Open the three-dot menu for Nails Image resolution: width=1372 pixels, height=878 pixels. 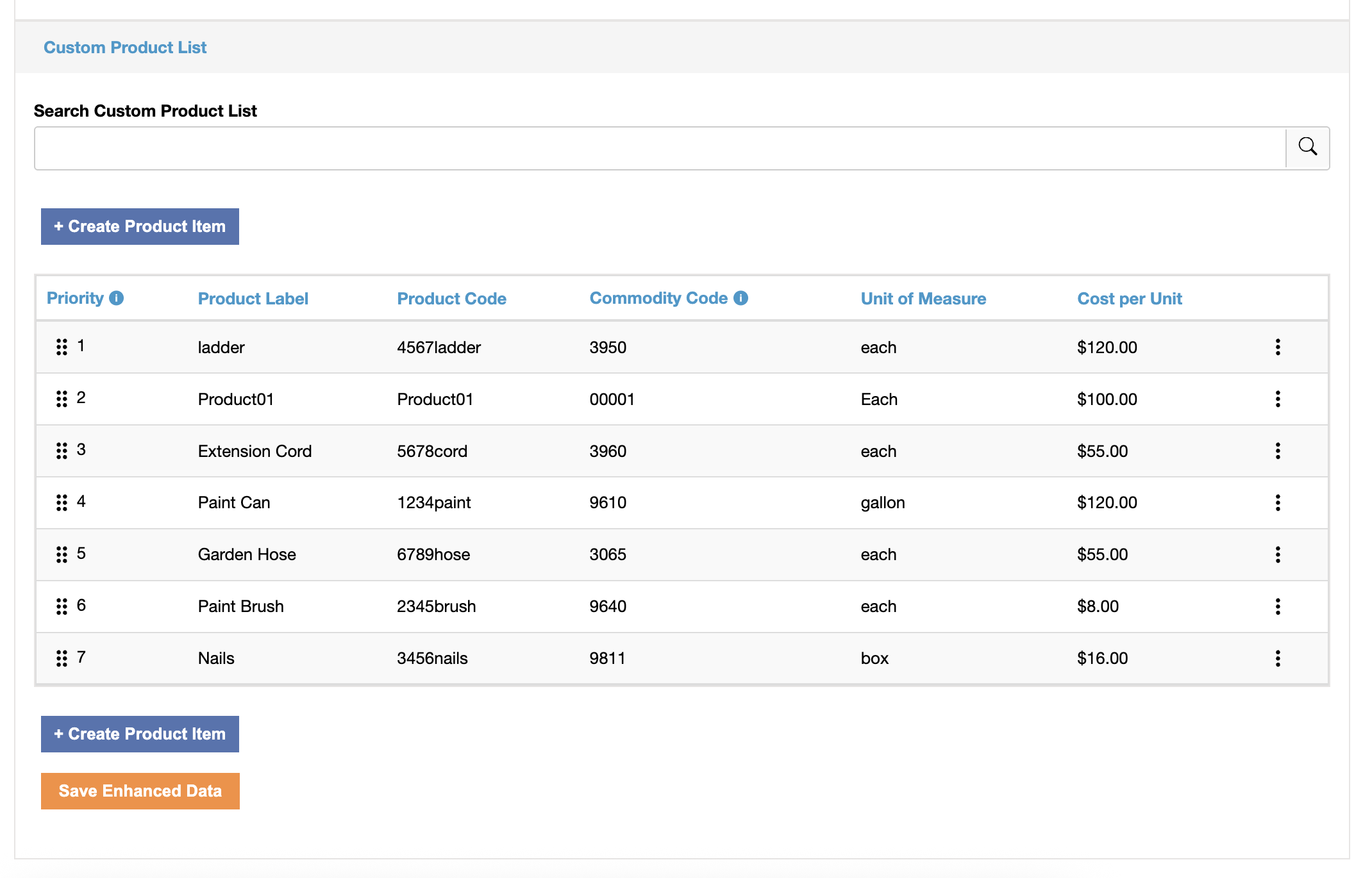(x=1278, y=658)
